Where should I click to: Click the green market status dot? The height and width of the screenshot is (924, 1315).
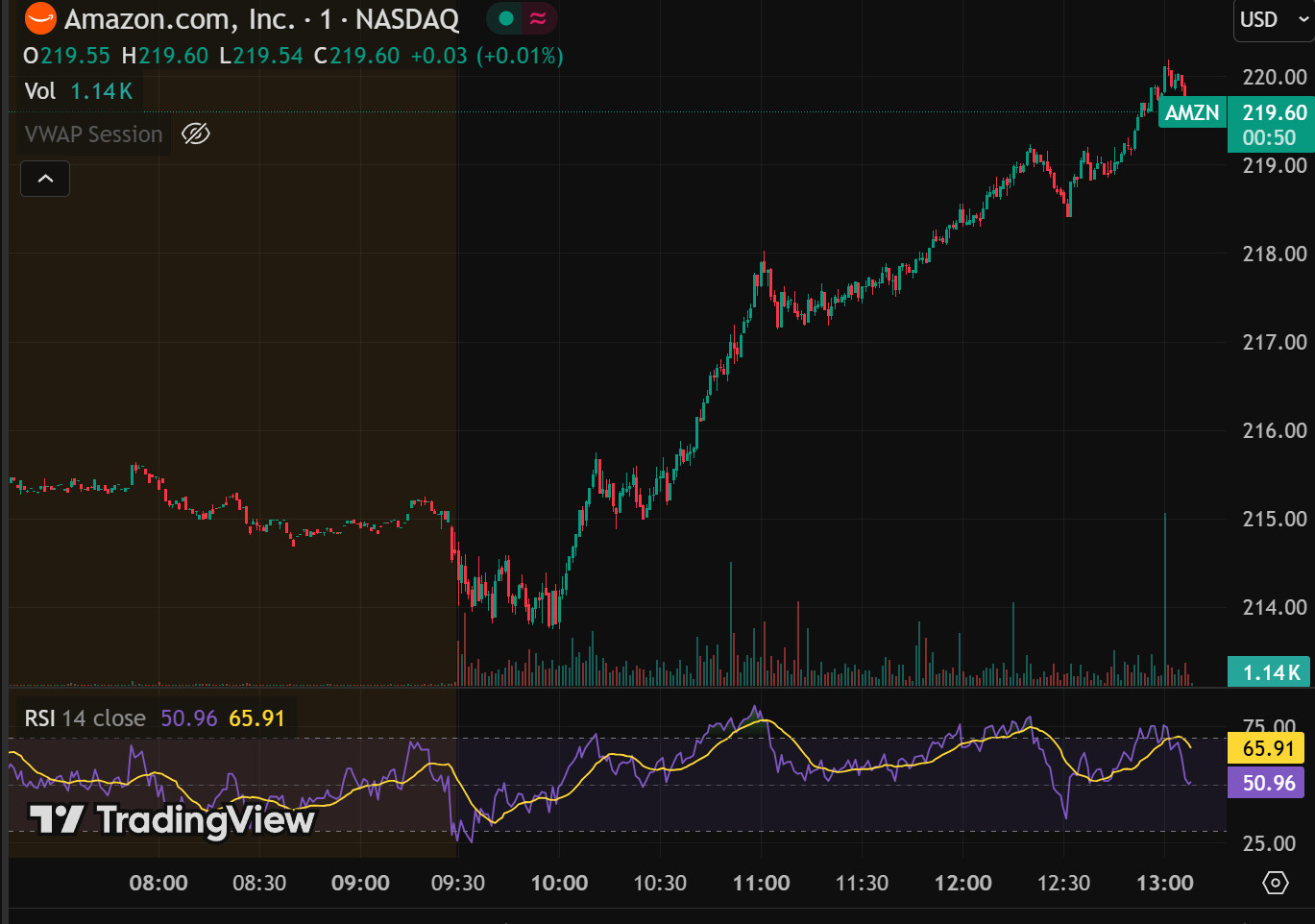[506, 18]
